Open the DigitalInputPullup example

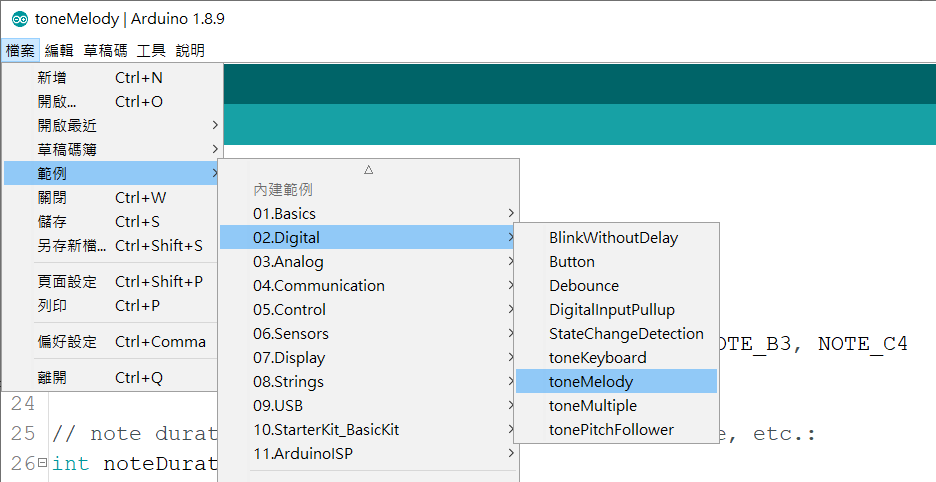coord(616,309)
